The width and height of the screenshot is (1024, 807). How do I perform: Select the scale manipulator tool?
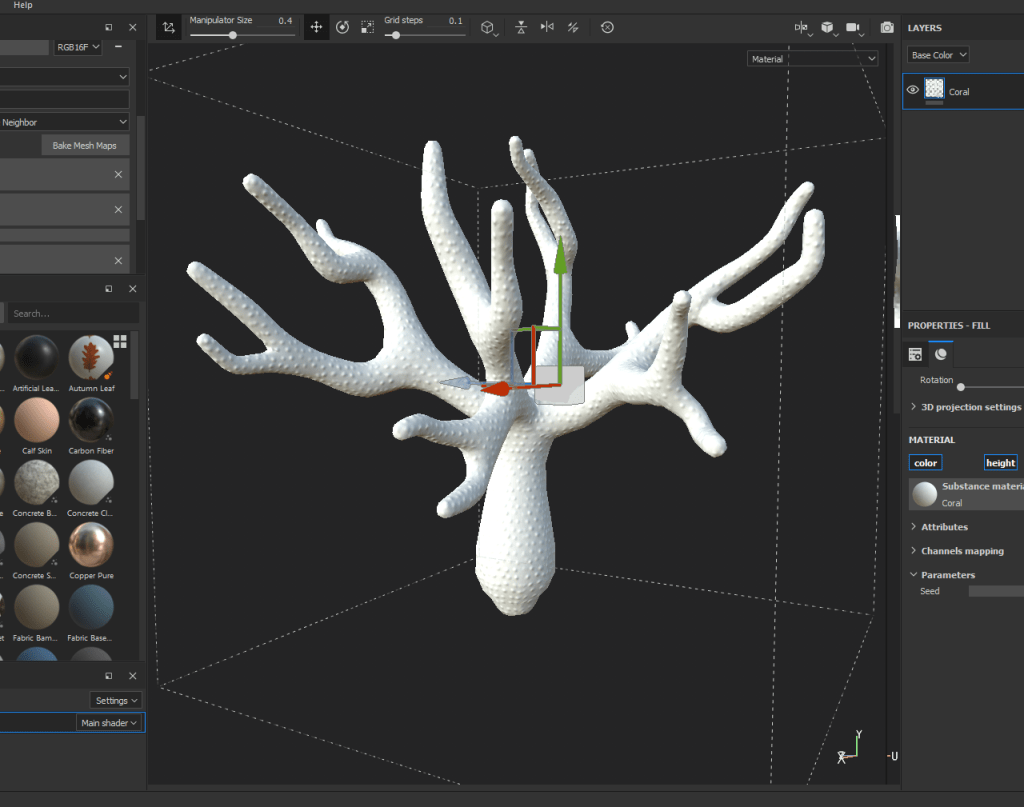(368, 28)
